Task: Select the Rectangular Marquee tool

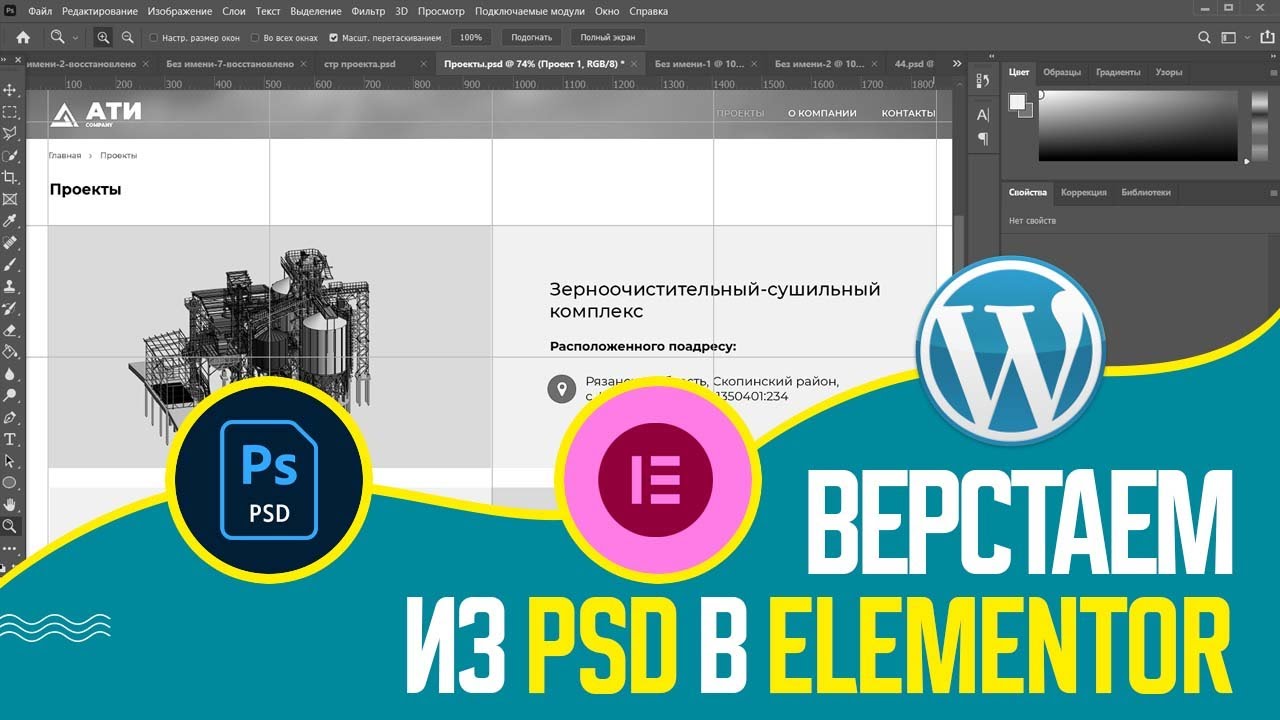Action: [x=10, y=112]
